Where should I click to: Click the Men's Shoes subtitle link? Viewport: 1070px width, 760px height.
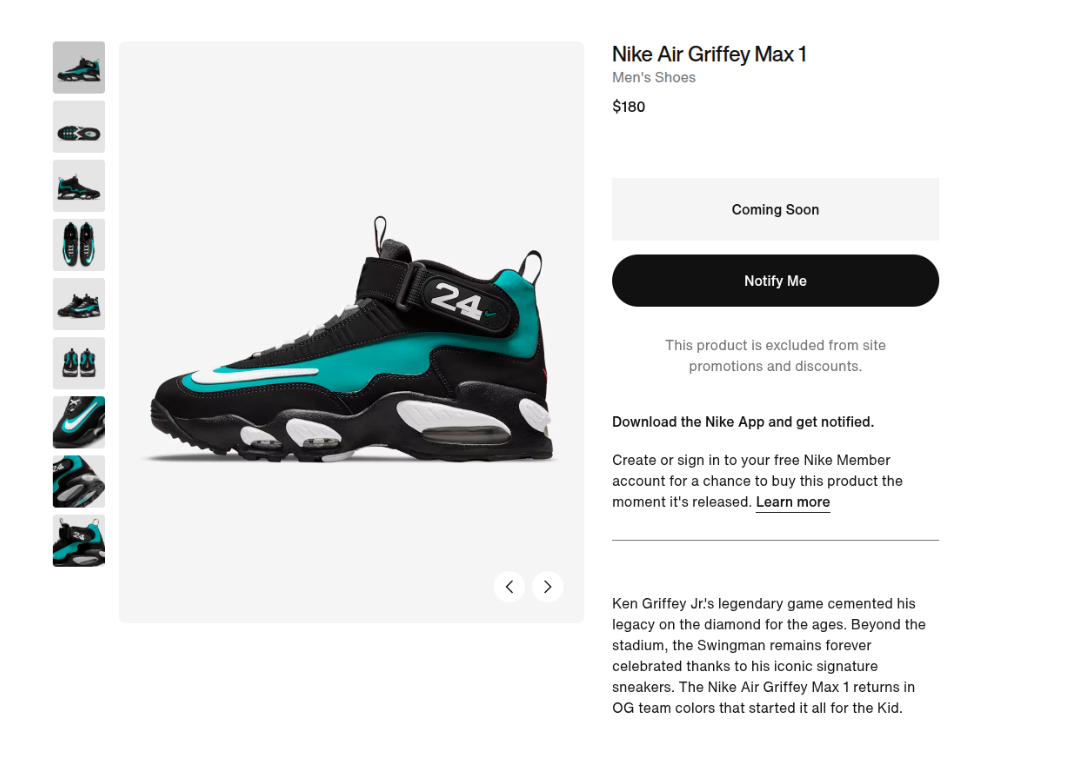pos(653,77)
